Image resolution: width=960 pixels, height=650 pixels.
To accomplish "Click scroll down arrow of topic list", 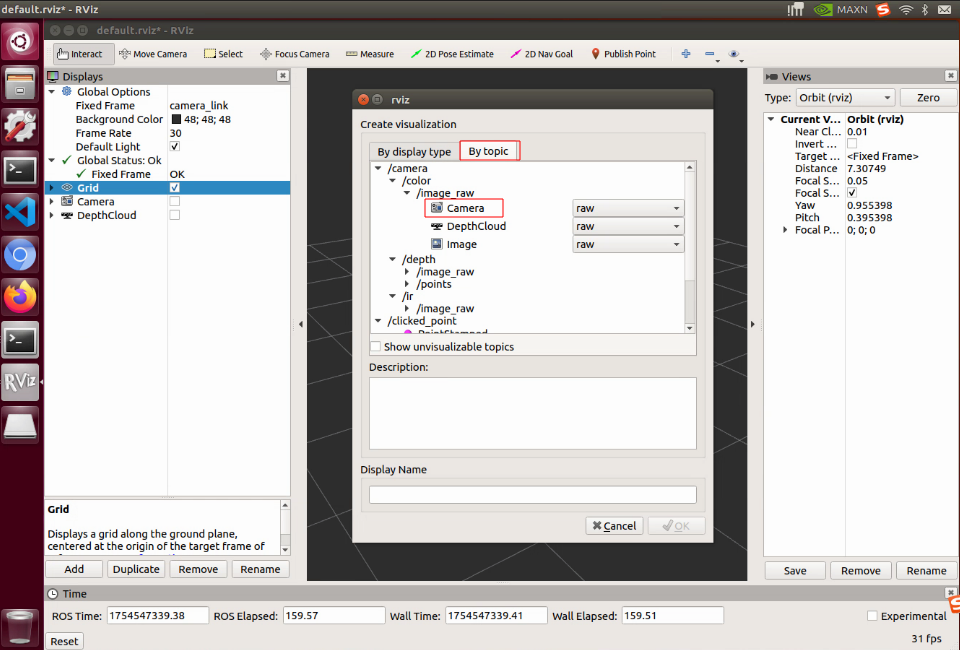I will (x=690, y=328).
